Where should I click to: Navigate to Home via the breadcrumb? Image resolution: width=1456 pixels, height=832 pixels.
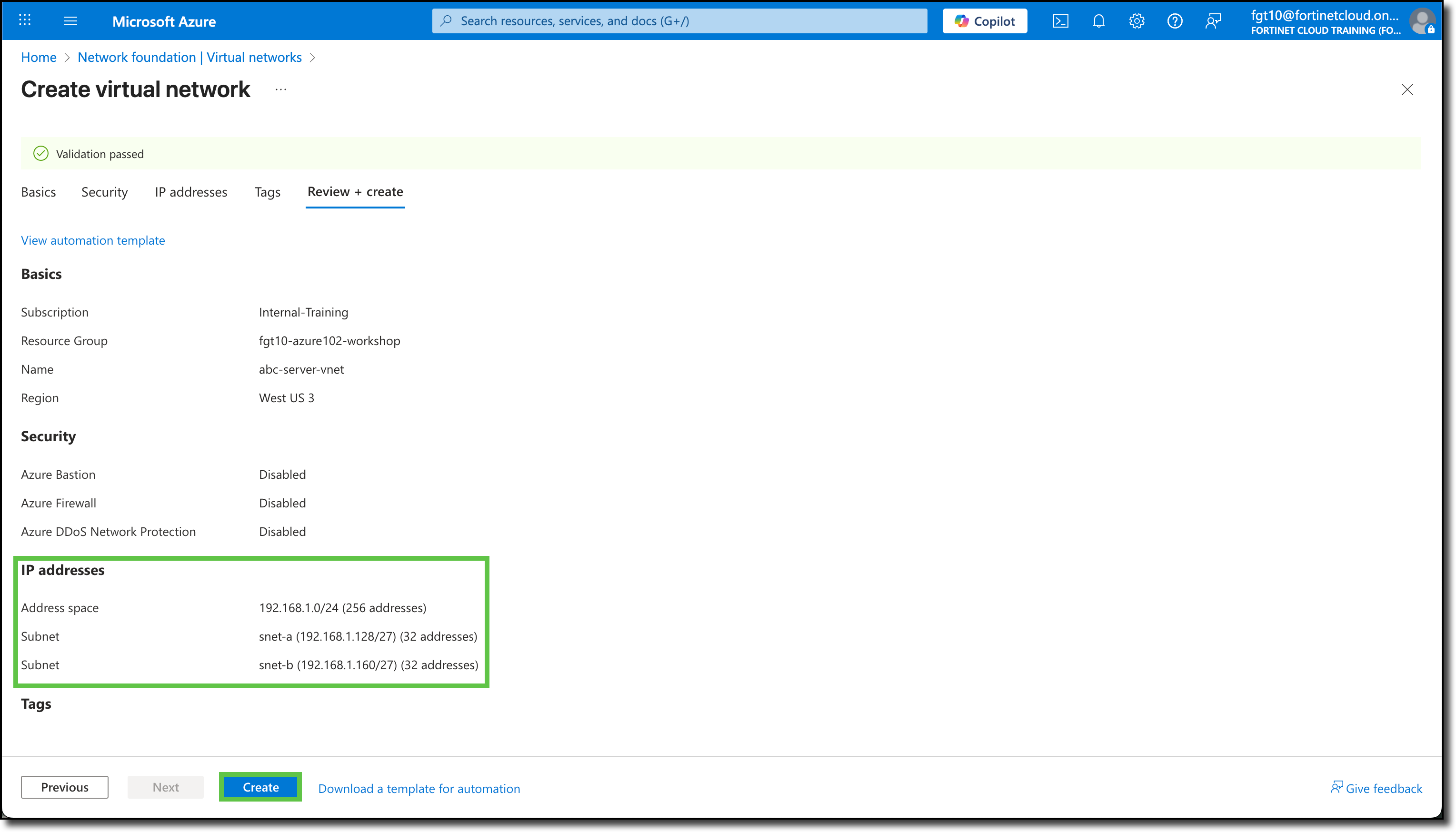click(38, 57)
